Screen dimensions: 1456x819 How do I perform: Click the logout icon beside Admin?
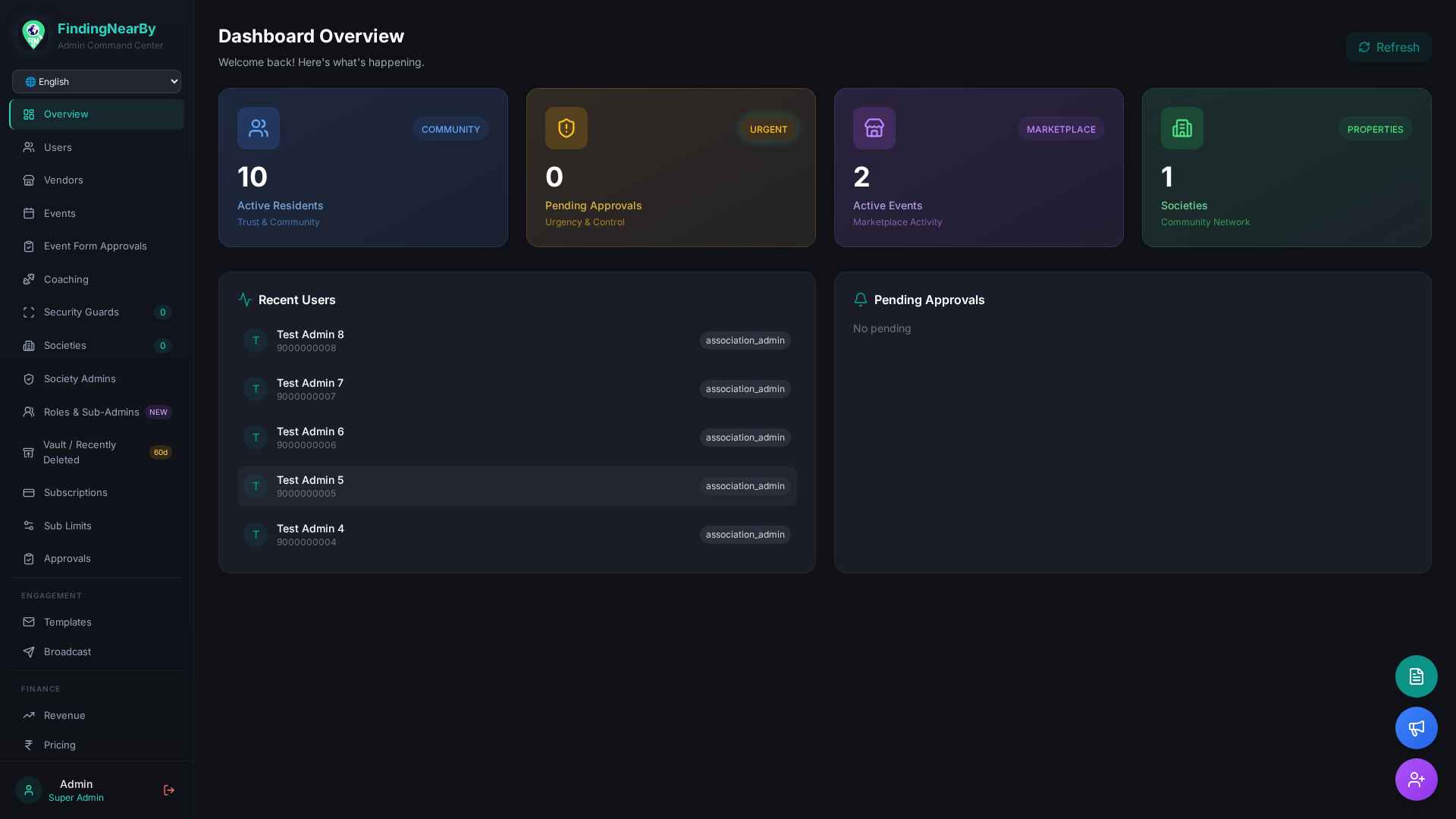169,790
